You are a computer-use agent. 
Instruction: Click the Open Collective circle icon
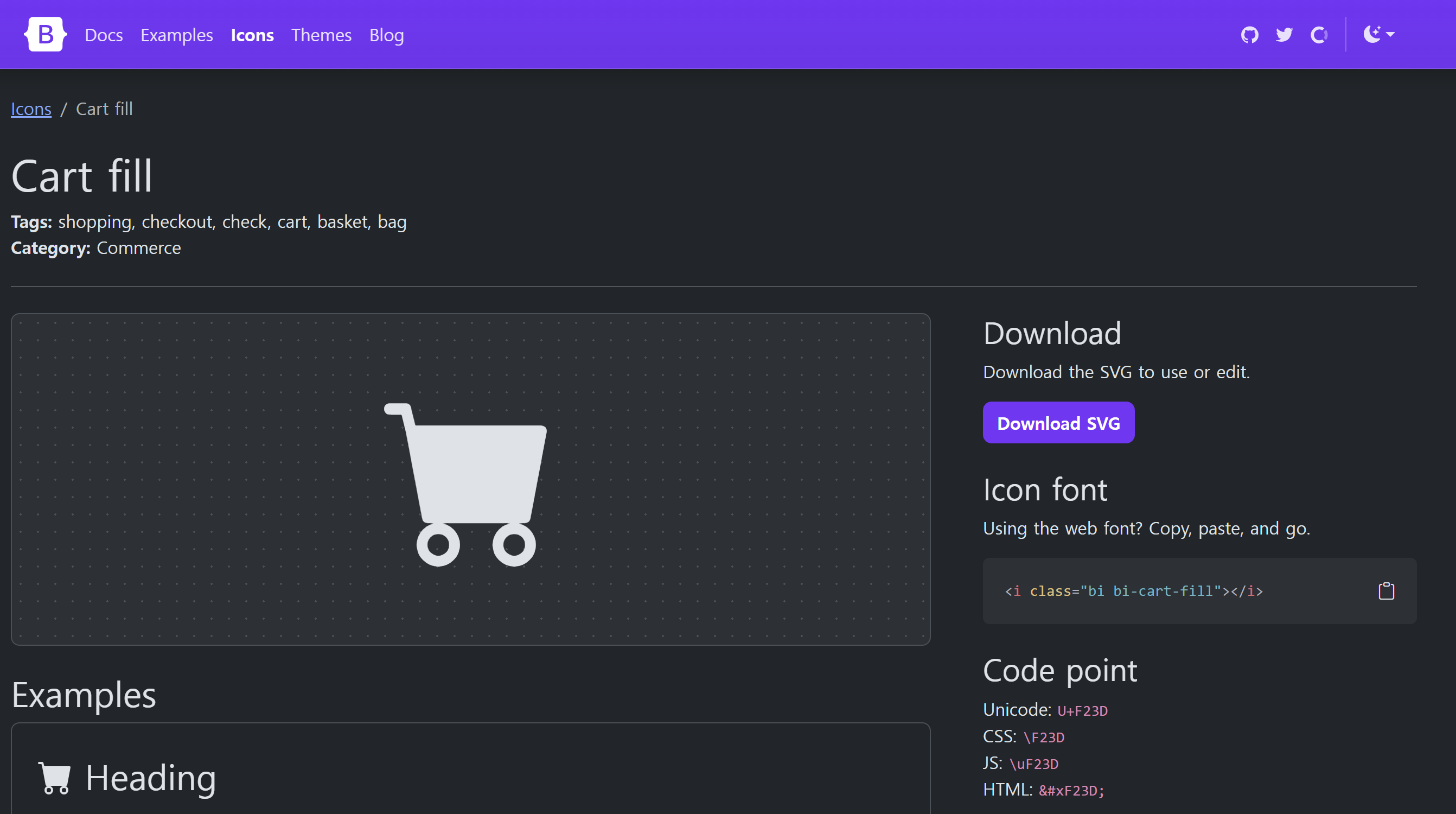[1319, 35]
